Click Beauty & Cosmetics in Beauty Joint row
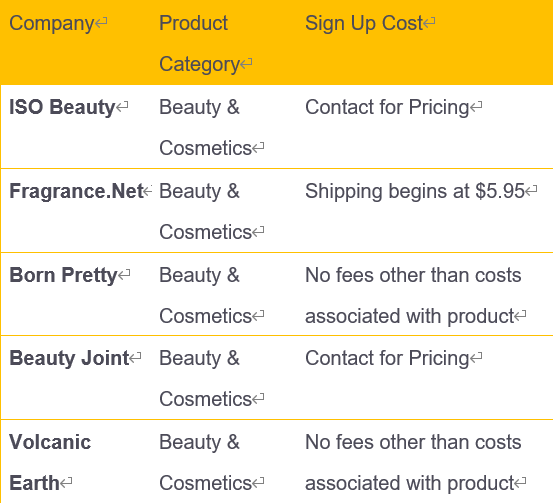553x503 pixels. click(x=205, y=378)
